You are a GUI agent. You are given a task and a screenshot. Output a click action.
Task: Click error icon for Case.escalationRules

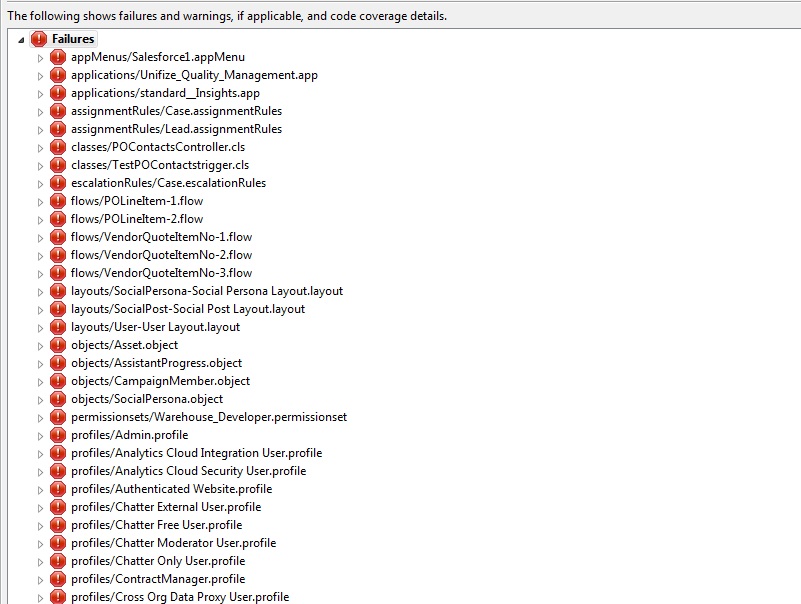pyautogui.click(x=58, y=183)
